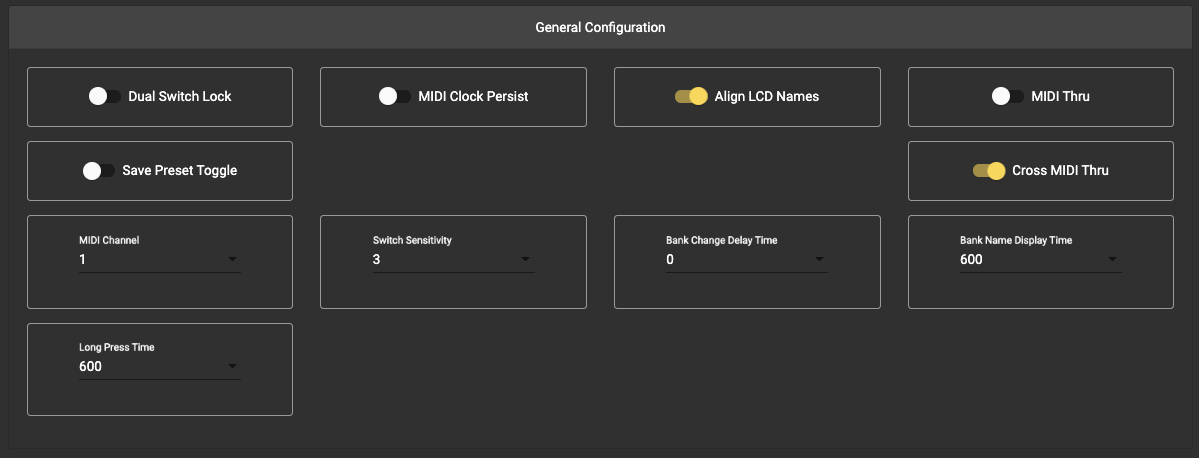Expand the Bank Name Display Time dropdown arrow
The width and height of the screenshot is (1199, 458).
point(1112,260)
